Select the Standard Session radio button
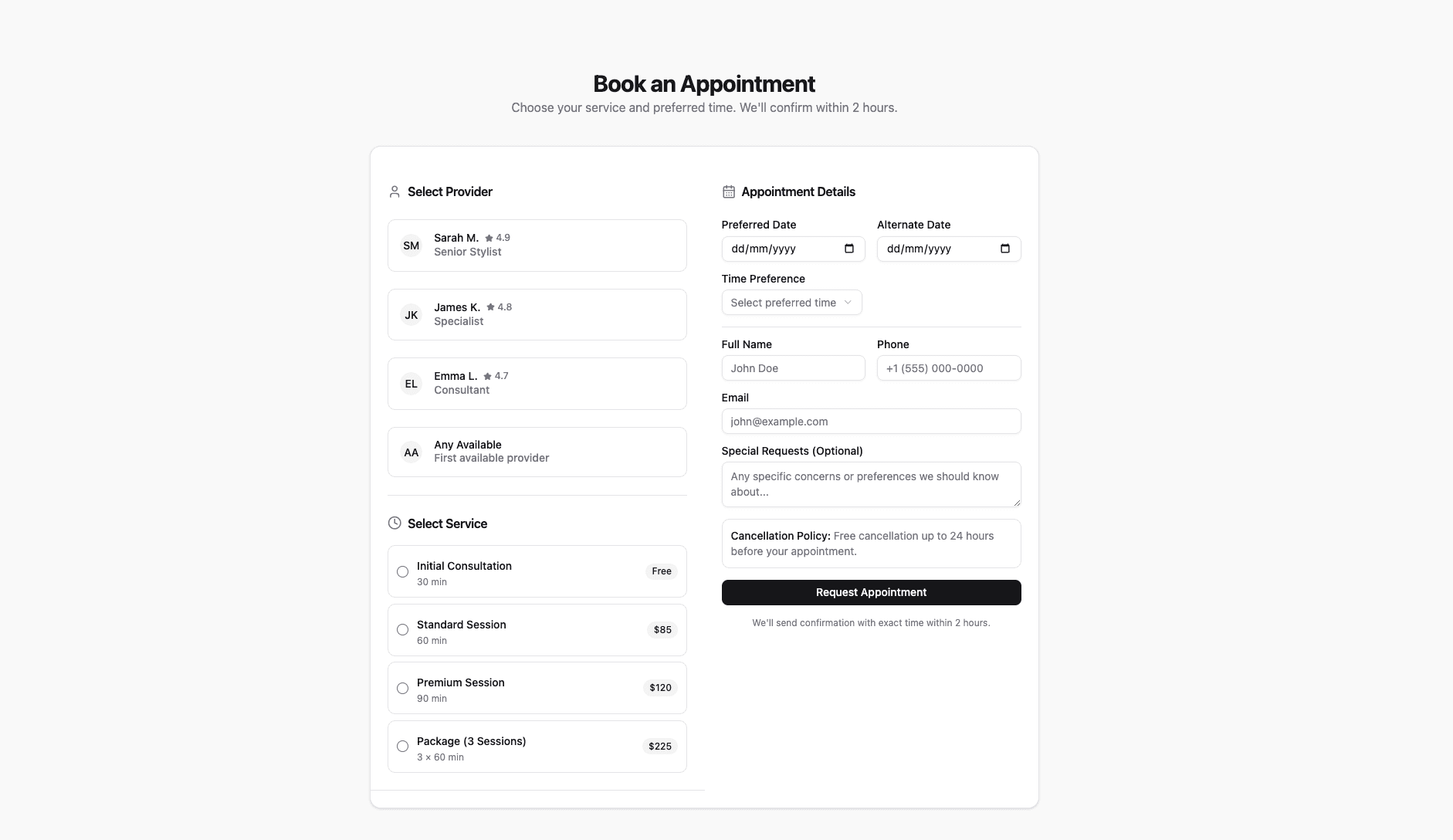The width and height of the screenshot is (1453, 840). (x=402, y=630)
